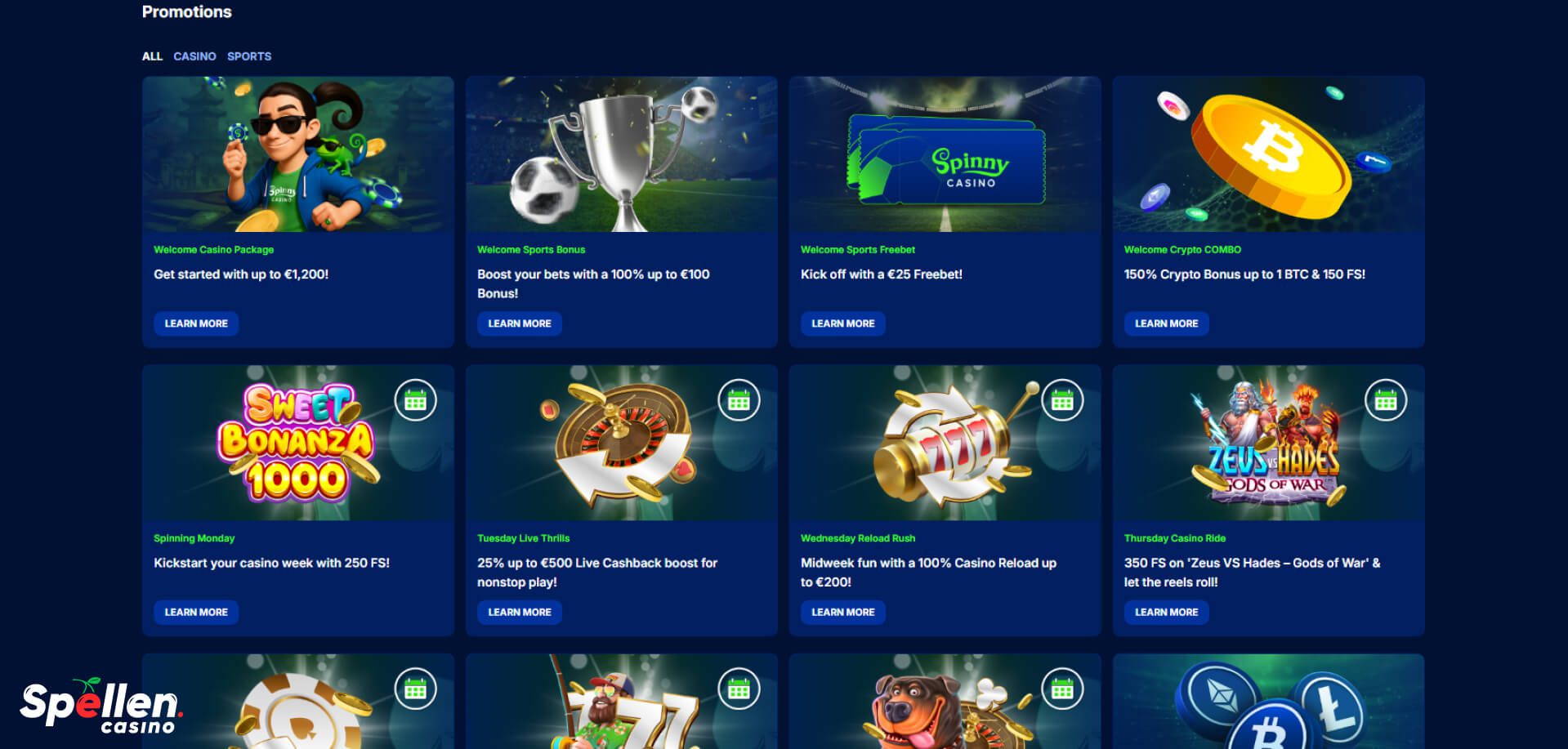Viewport: 1568px width, 749px height.
Task: Click calendar icon on bulldog card
Action: (1062, 689)
